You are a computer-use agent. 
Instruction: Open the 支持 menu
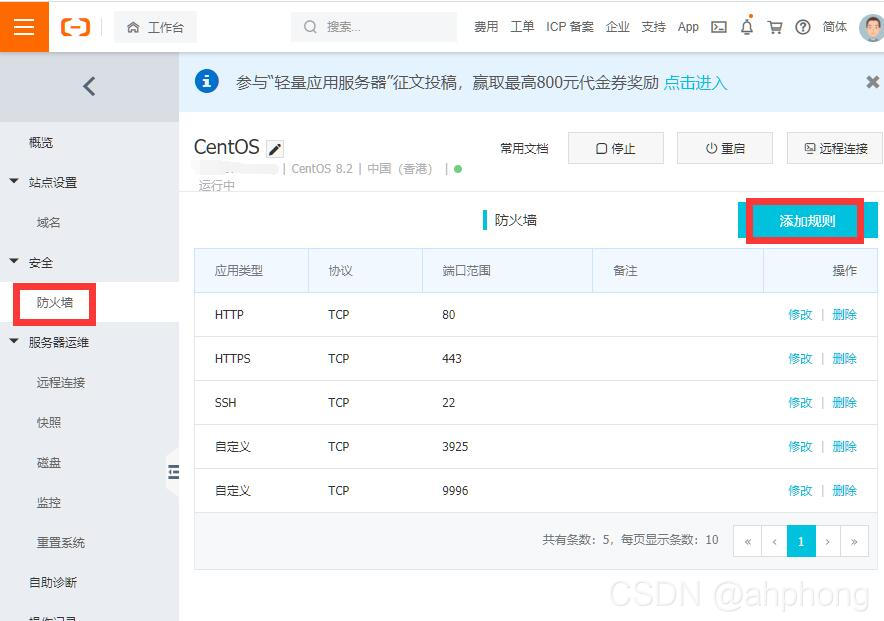click(x=653, y=26)
